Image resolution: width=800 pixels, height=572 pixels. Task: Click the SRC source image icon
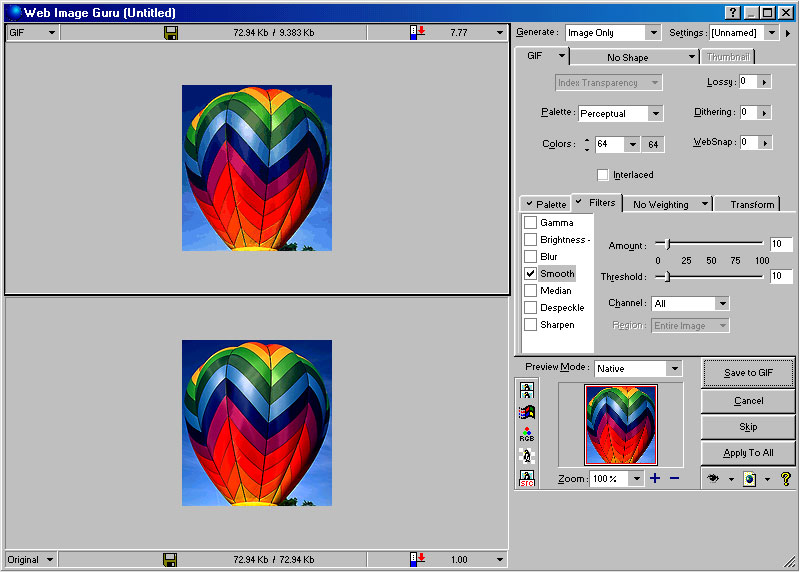[x=527, y=478]
